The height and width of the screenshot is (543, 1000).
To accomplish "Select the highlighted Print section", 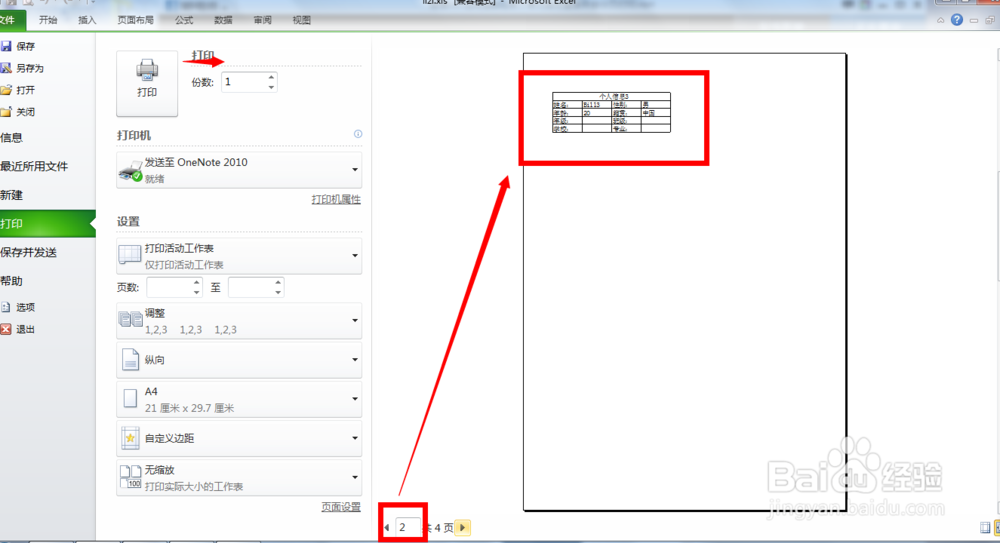I will 47,223.
